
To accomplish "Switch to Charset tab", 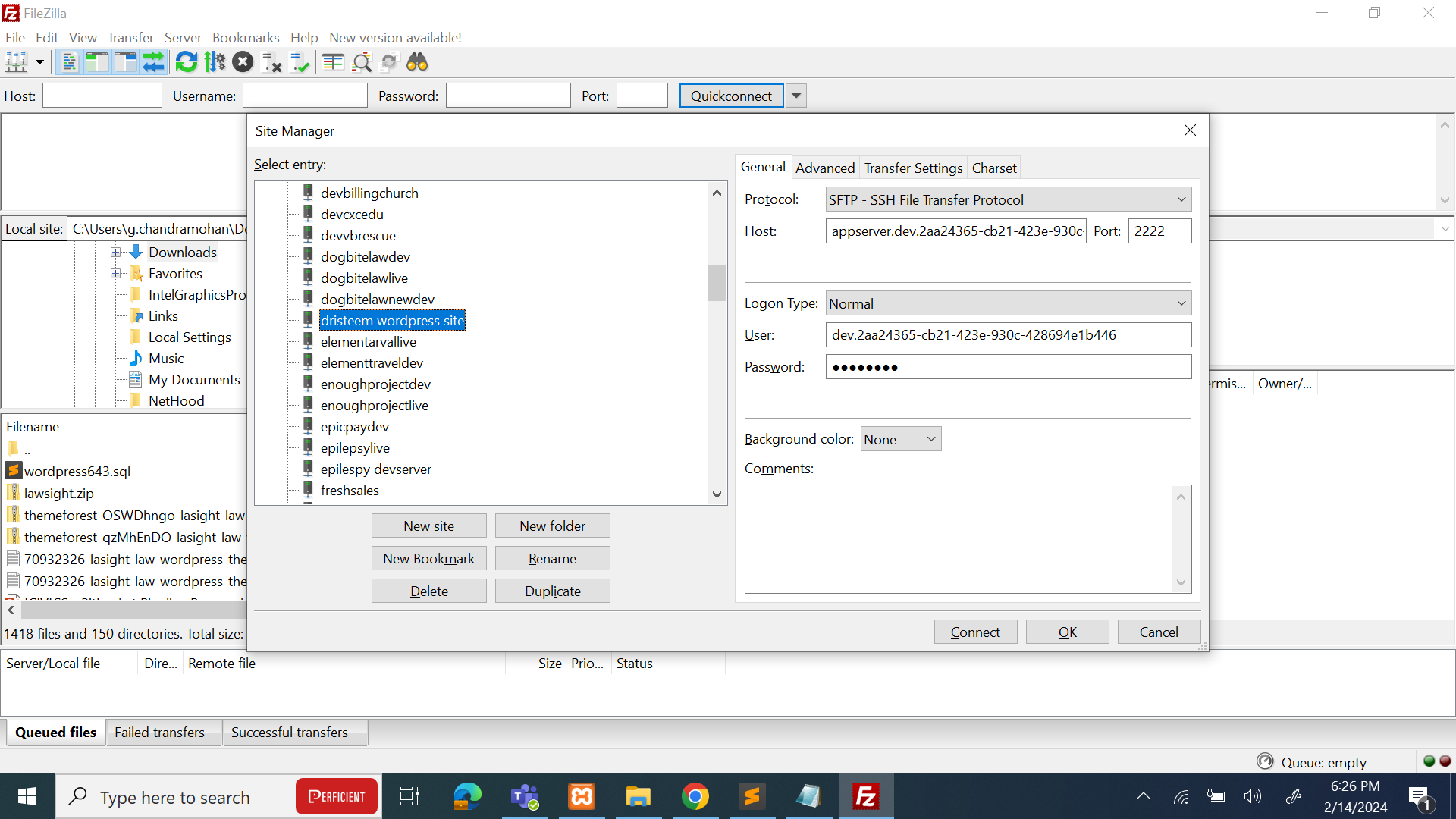I will coord(994,168).
